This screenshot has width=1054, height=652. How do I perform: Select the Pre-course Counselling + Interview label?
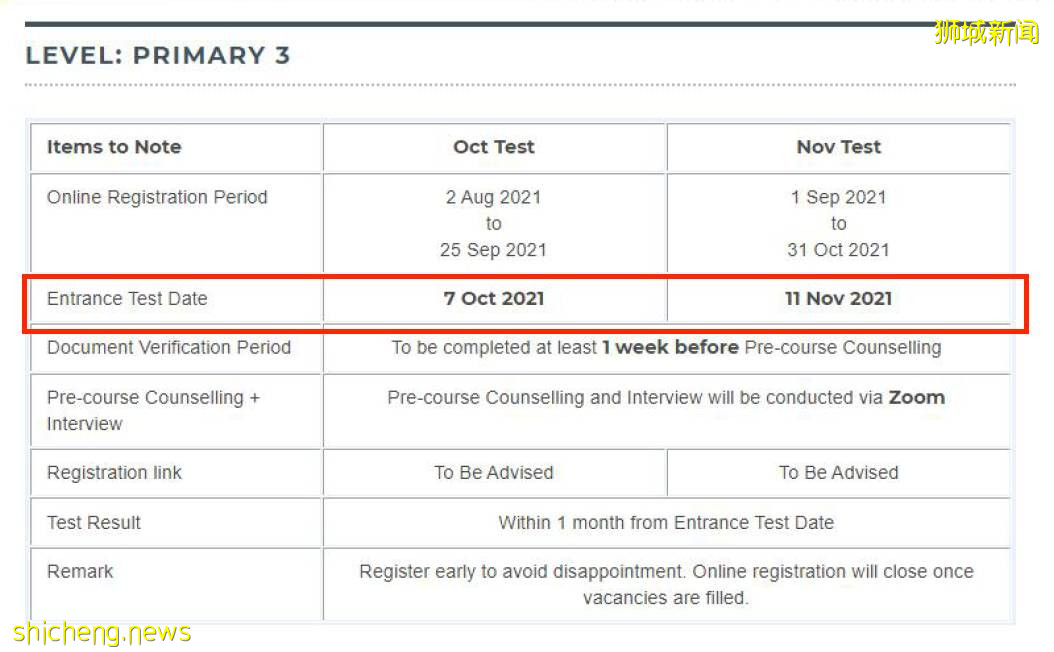point(153,410)
